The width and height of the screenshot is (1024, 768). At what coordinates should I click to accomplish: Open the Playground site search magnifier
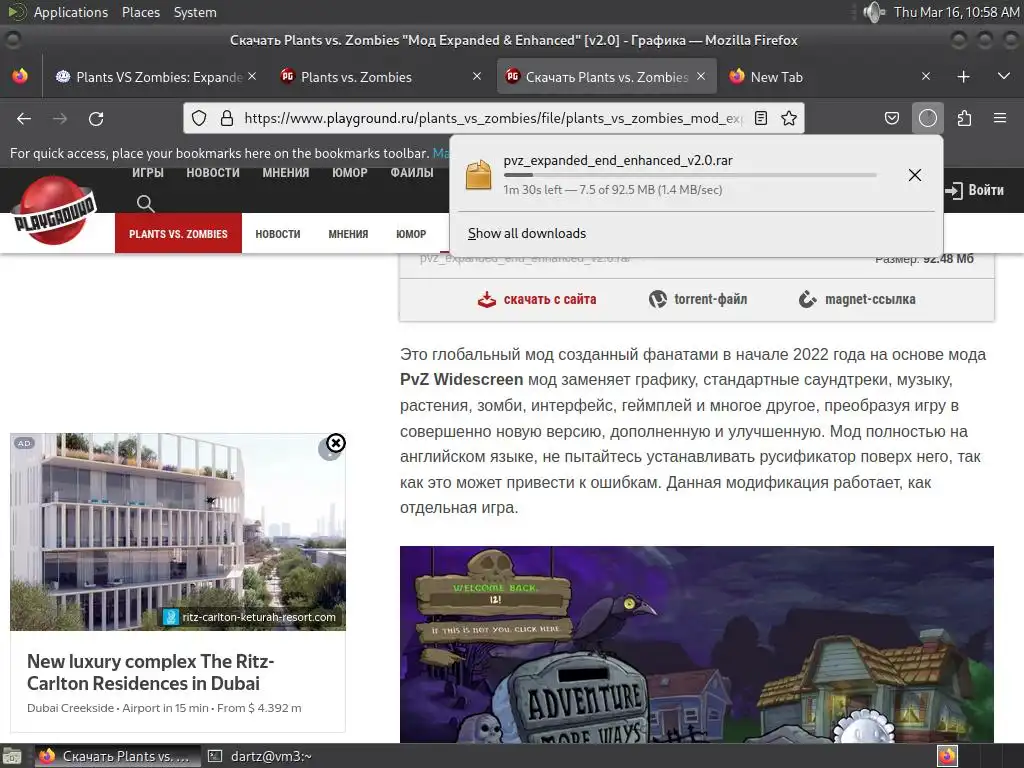pos(146,204)
